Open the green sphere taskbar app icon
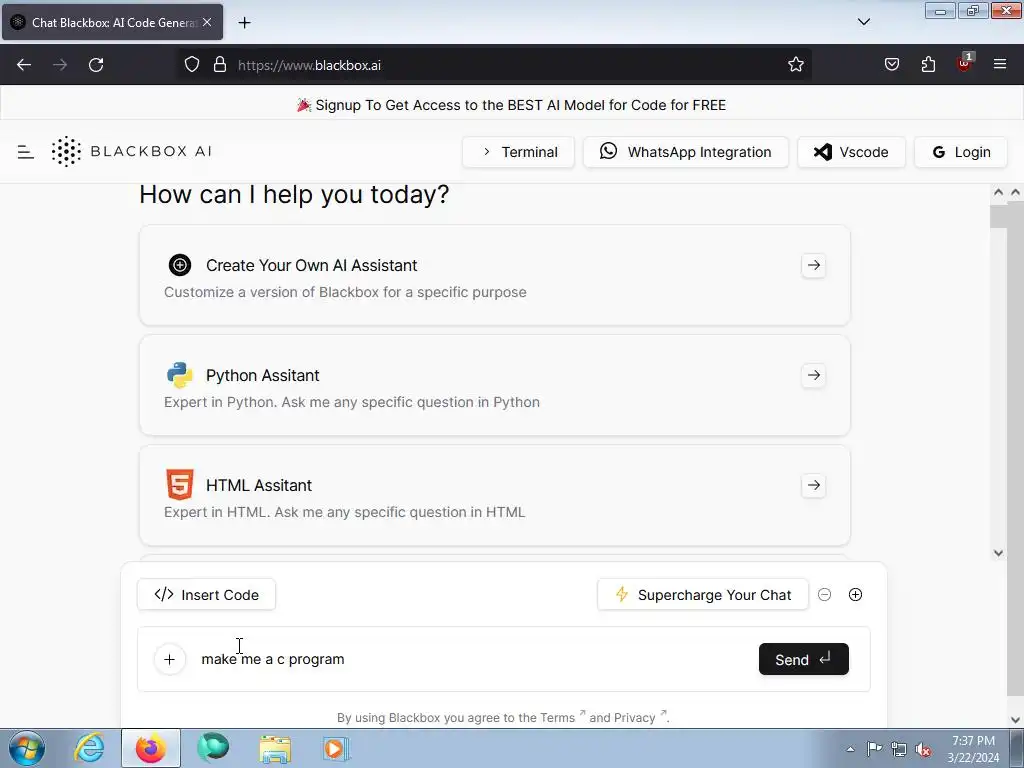The image size is (1024, 768). tap(213, 748)
